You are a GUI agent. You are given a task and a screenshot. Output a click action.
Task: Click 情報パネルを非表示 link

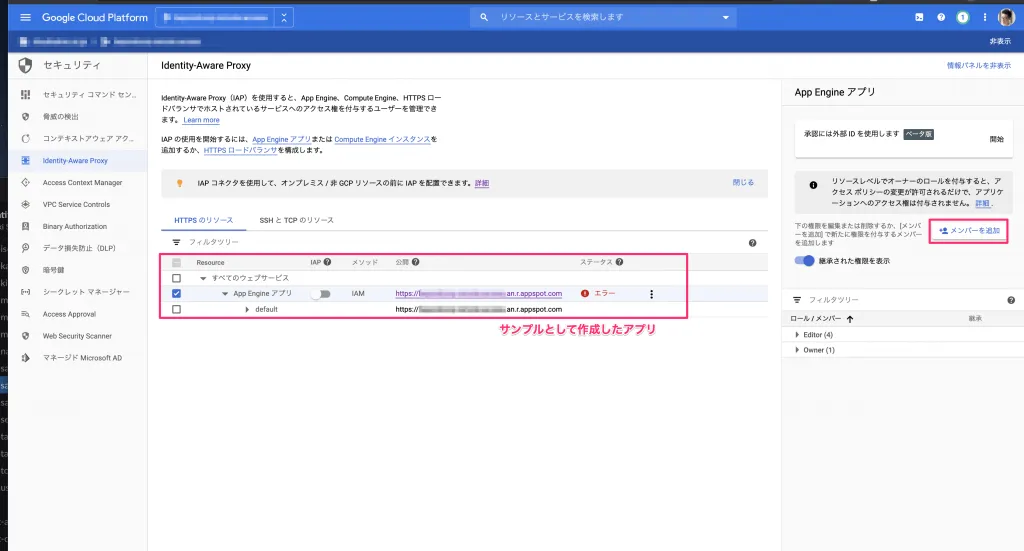pyautogui.click(x=978, y=65)
